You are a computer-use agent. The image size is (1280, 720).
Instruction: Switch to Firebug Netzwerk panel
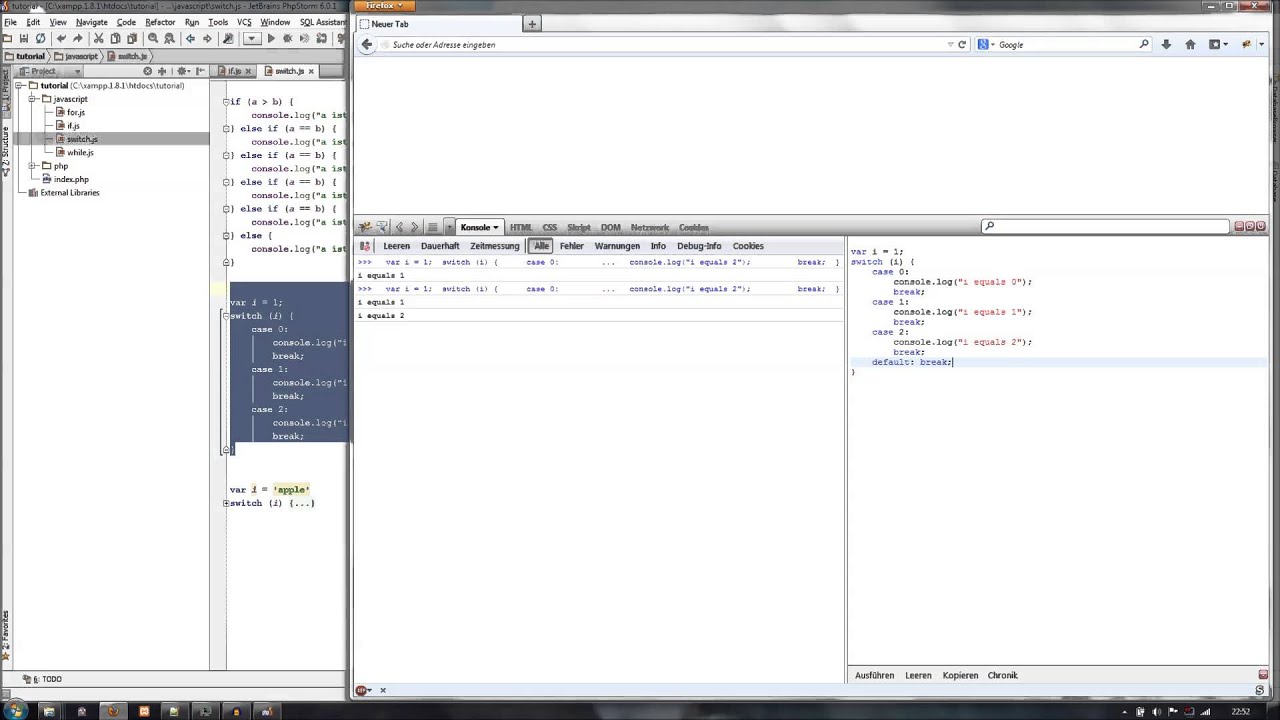(649, 227)
